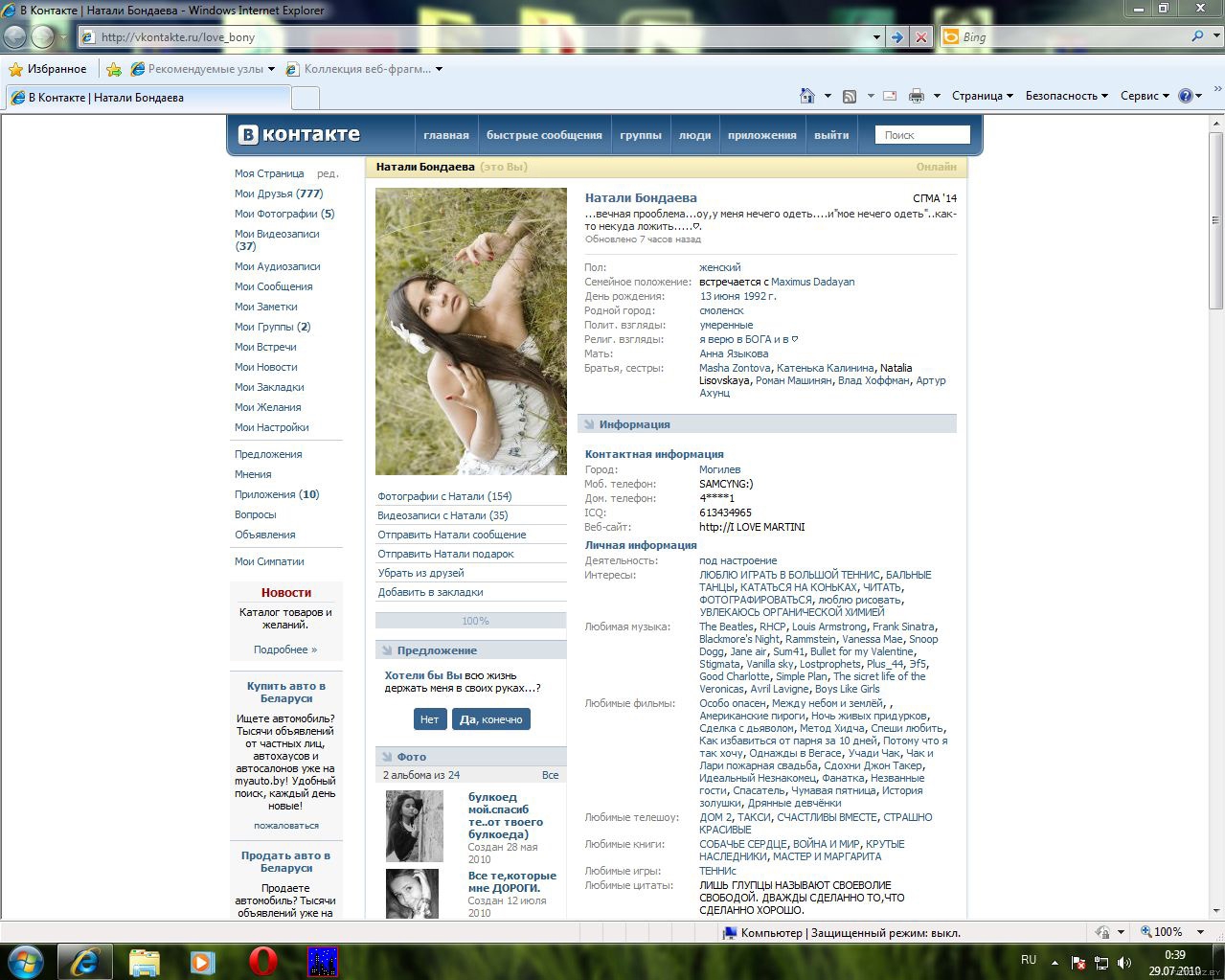
Task: Click the Opera browser taskbar icon
Action: (262, 962)
